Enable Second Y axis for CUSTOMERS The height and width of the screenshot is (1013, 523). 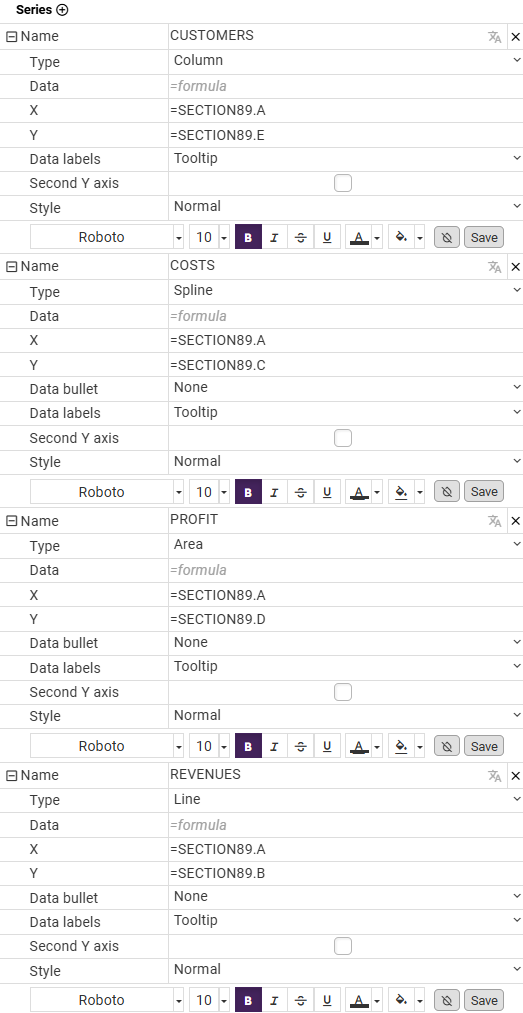(343, 183)
